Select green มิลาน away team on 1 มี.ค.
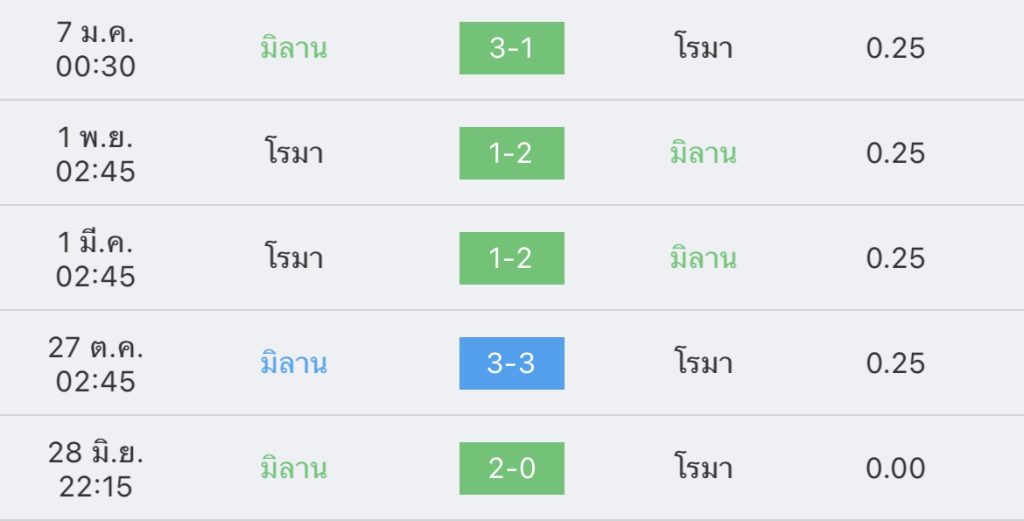The image size is (1024, 521). coord(703,258)
